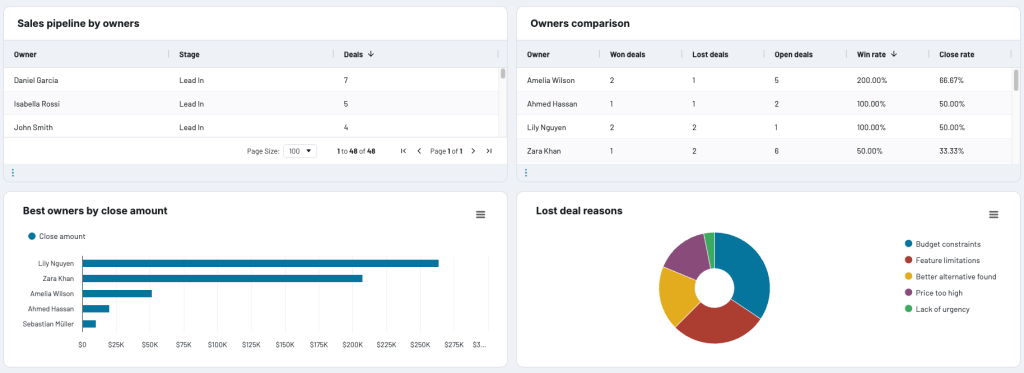Click the "1 to 48 of 48" row count
This screenshot has height=373, width=1024.
(356, 151)
